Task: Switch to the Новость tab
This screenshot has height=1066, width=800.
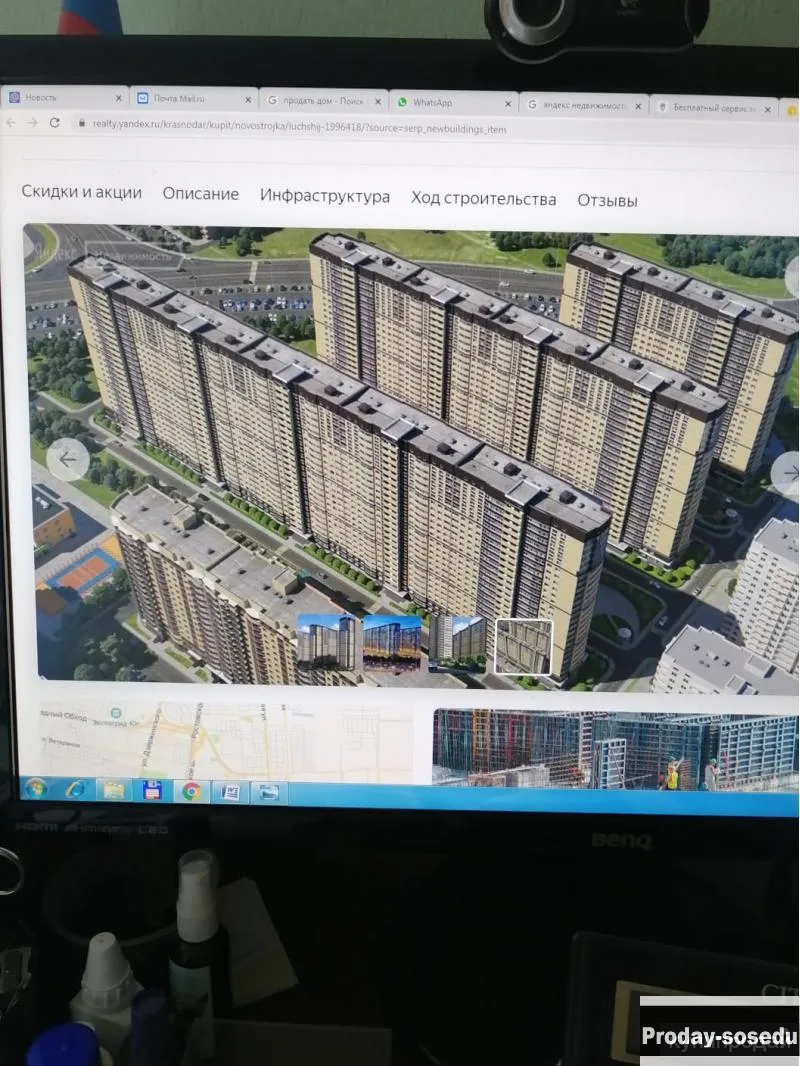Action: pyautogui.click(x=65, y=97)
